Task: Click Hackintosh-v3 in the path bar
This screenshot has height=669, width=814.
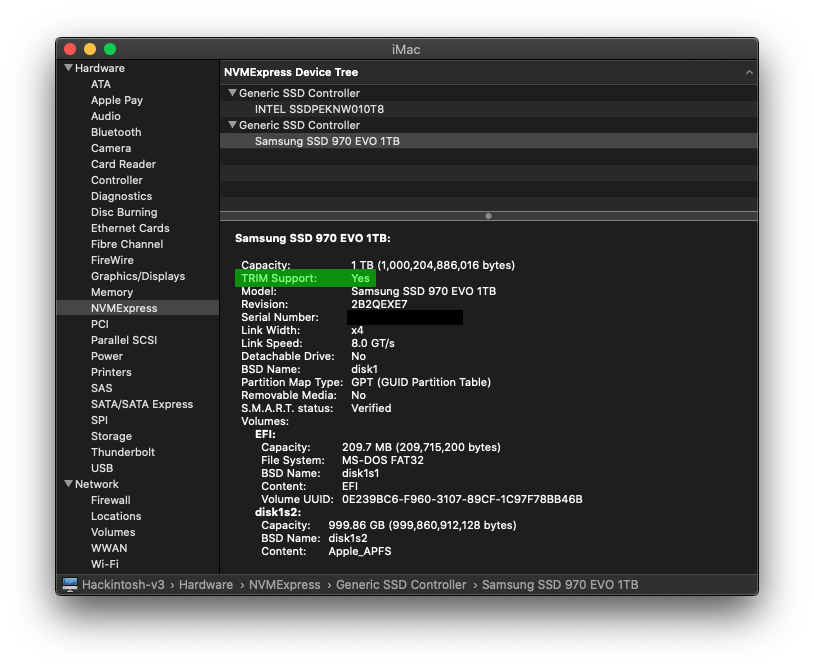Action: coord(123,585)
